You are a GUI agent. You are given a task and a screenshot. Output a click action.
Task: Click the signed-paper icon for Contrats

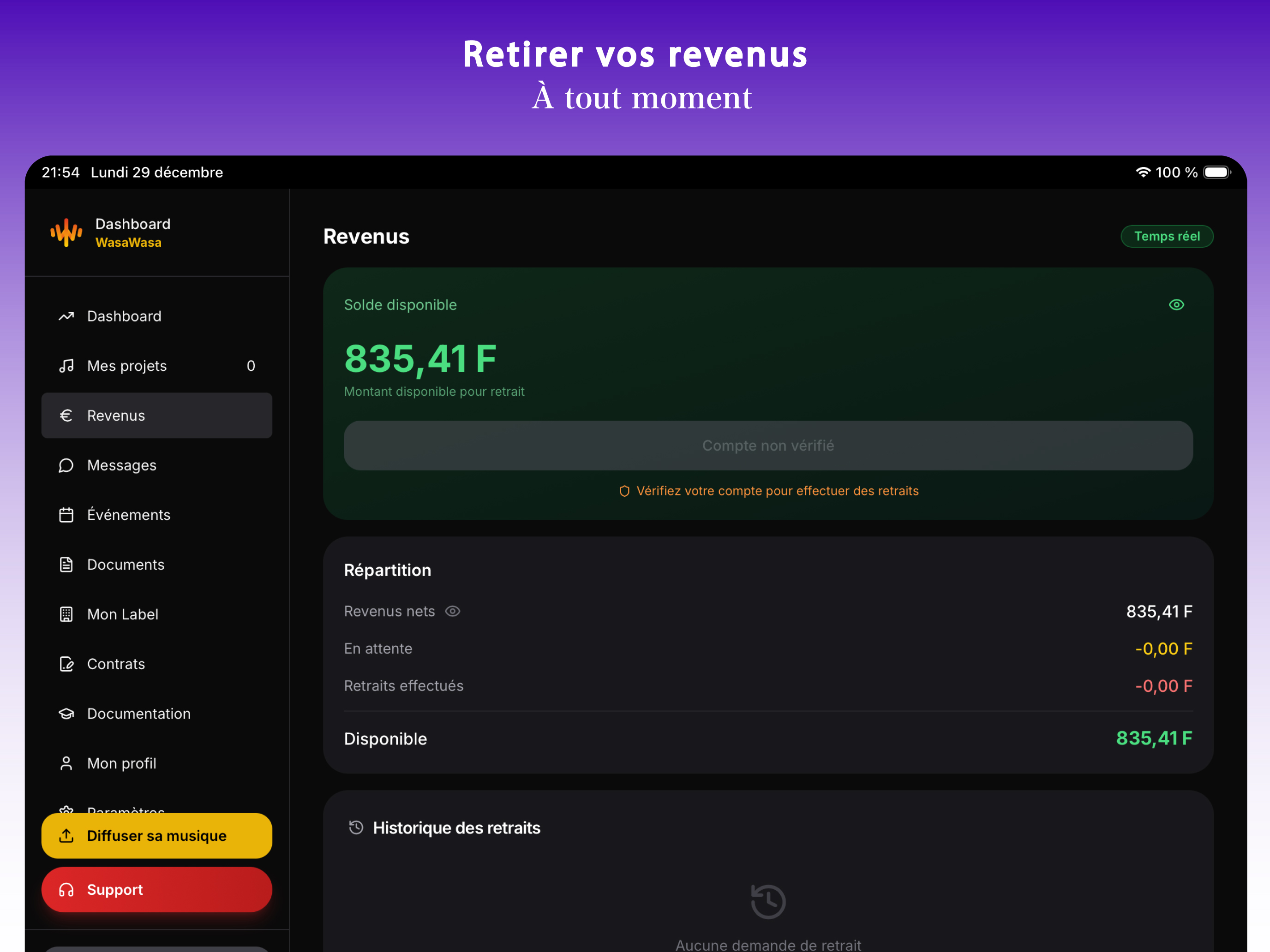point(66,664)
